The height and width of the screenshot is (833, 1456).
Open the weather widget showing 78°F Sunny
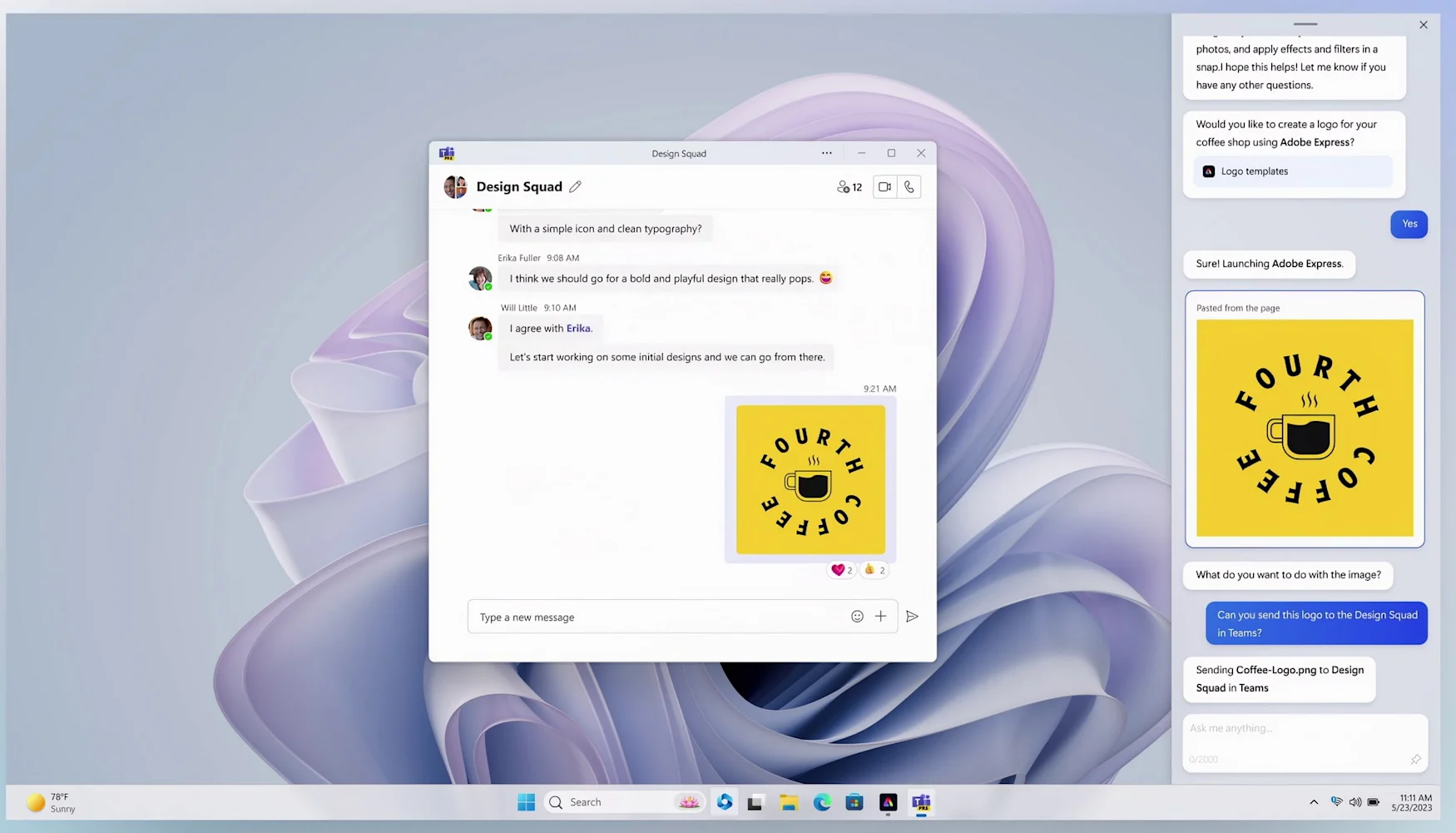pyautogui.click(x=52, y=802)
